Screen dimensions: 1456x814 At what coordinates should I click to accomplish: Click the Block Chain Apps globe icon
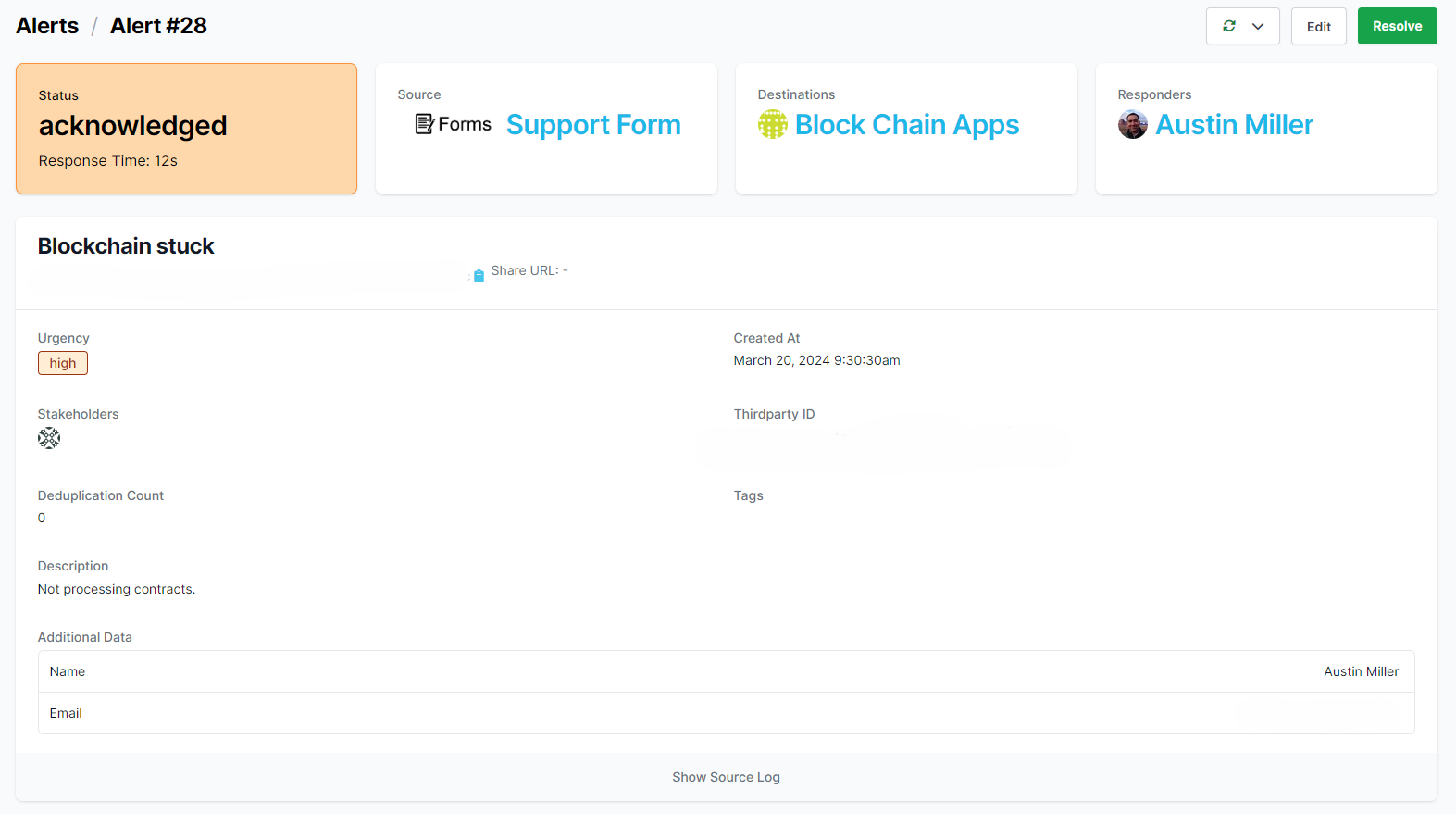pyautogui.click(x=772, y=124)
